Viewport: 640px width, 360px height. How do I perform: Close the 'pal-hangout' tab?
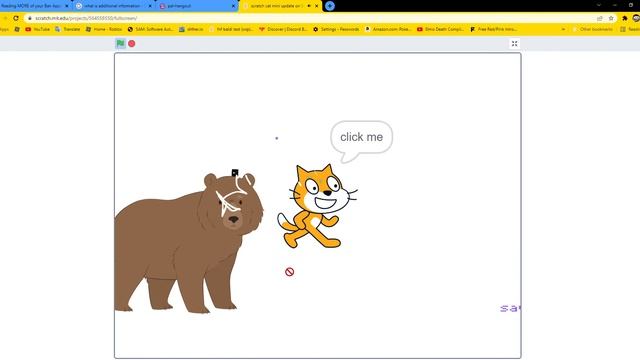(x=233, y=6)
